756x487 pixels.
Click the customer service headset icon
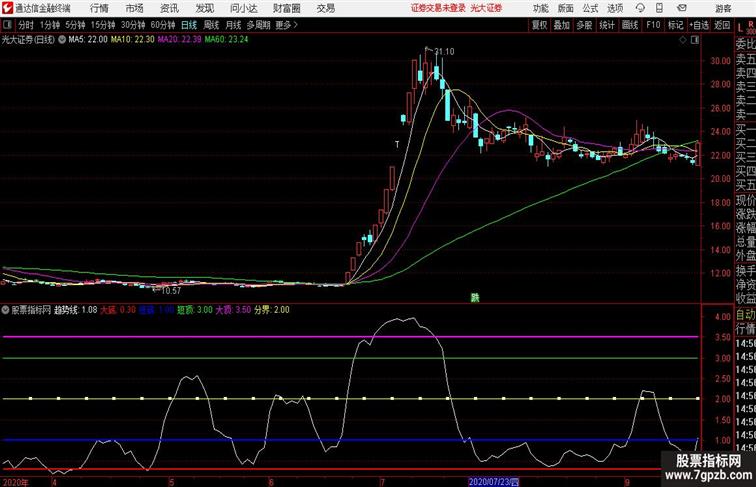[640, 8]
